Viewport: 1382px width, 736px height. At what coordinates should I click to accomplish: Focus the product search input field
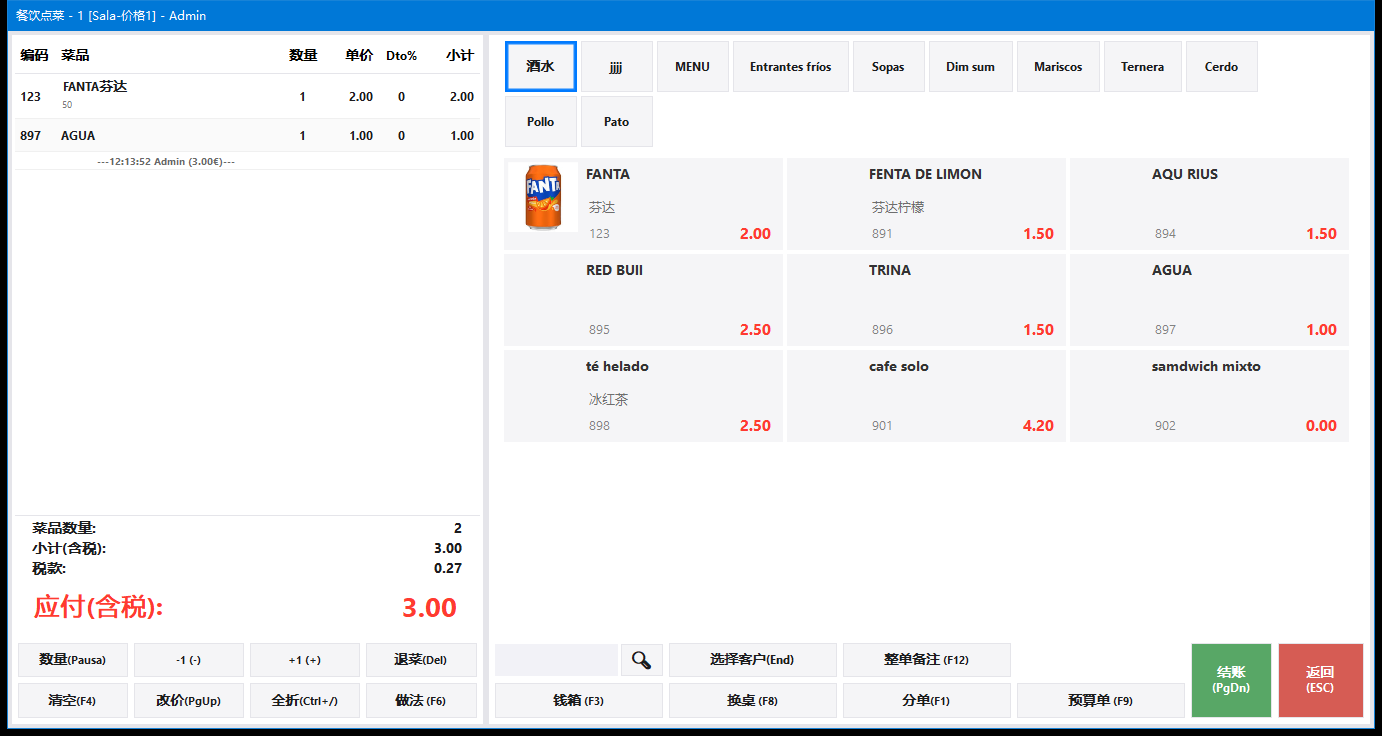pos(556,660)
